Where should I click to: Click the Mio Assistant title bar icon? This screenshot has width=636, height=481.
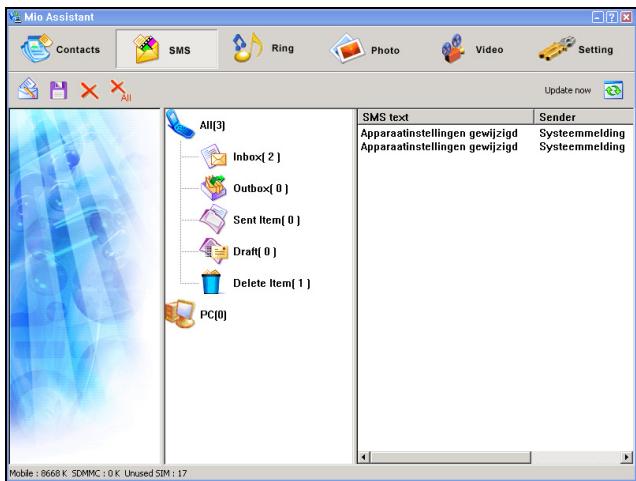(15, 17)
